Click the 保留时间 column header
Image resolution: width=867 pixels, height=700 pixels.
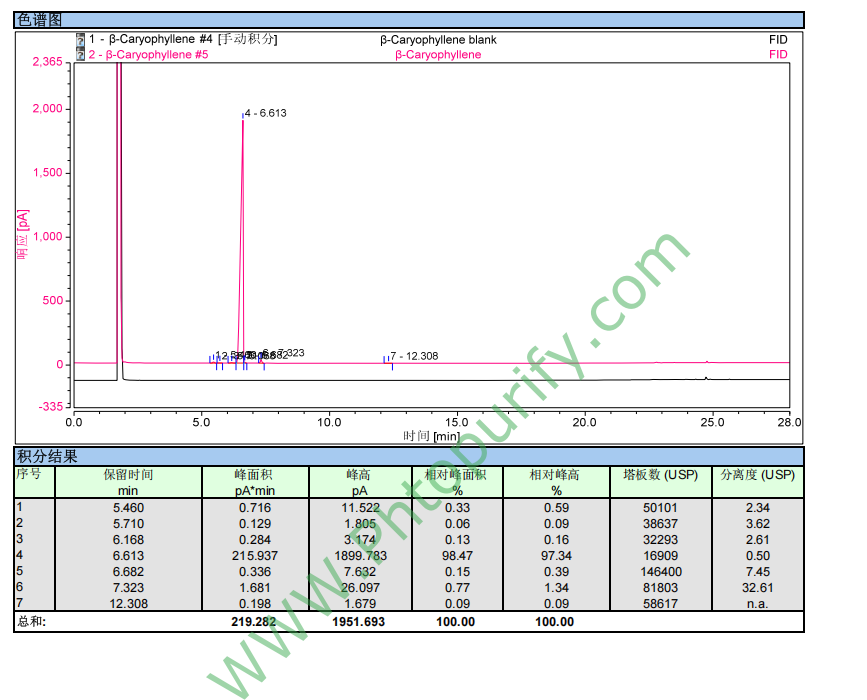click(x=128, y=475)
